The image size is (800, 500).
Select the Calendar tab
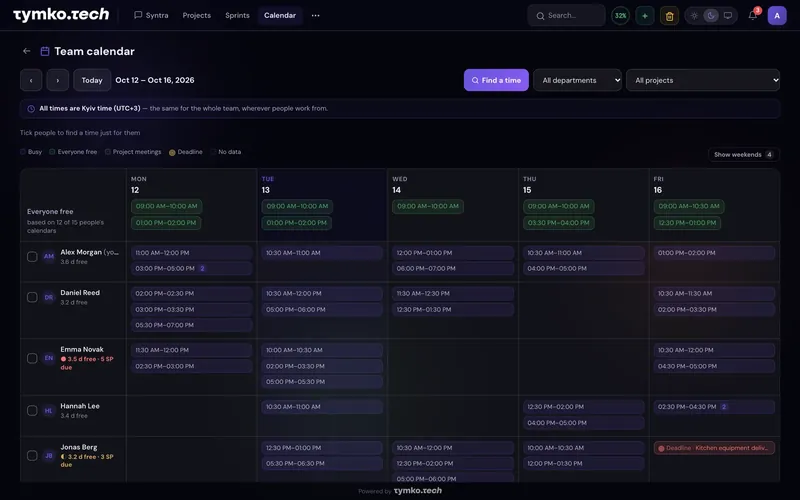pyautogui.click(x=280, y=15)
